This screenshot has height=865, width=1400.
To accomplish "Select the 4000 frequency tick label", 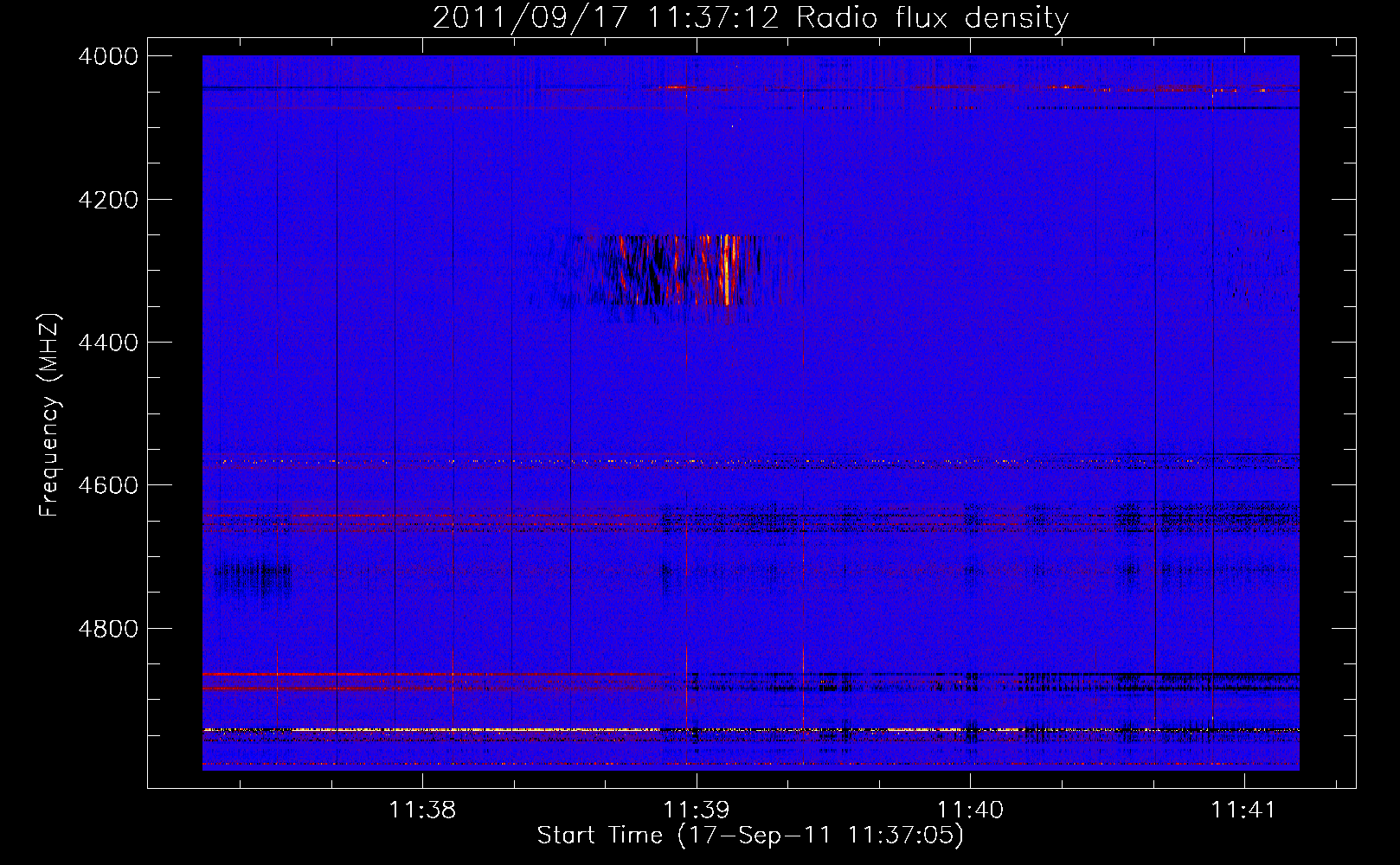I will tap(108, 56).
